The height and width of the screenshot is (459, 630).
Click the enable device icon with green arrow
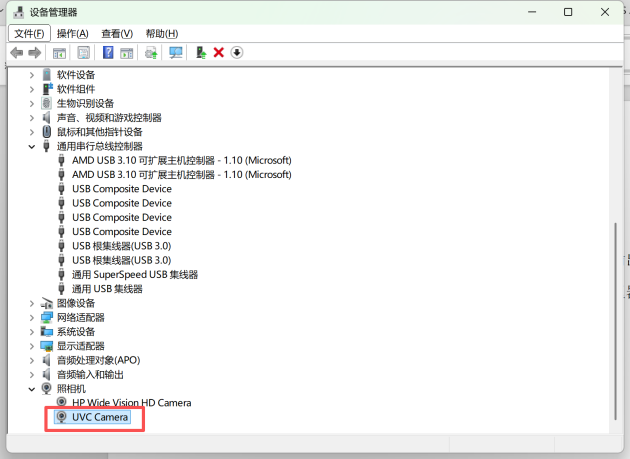tap(200, 53)
